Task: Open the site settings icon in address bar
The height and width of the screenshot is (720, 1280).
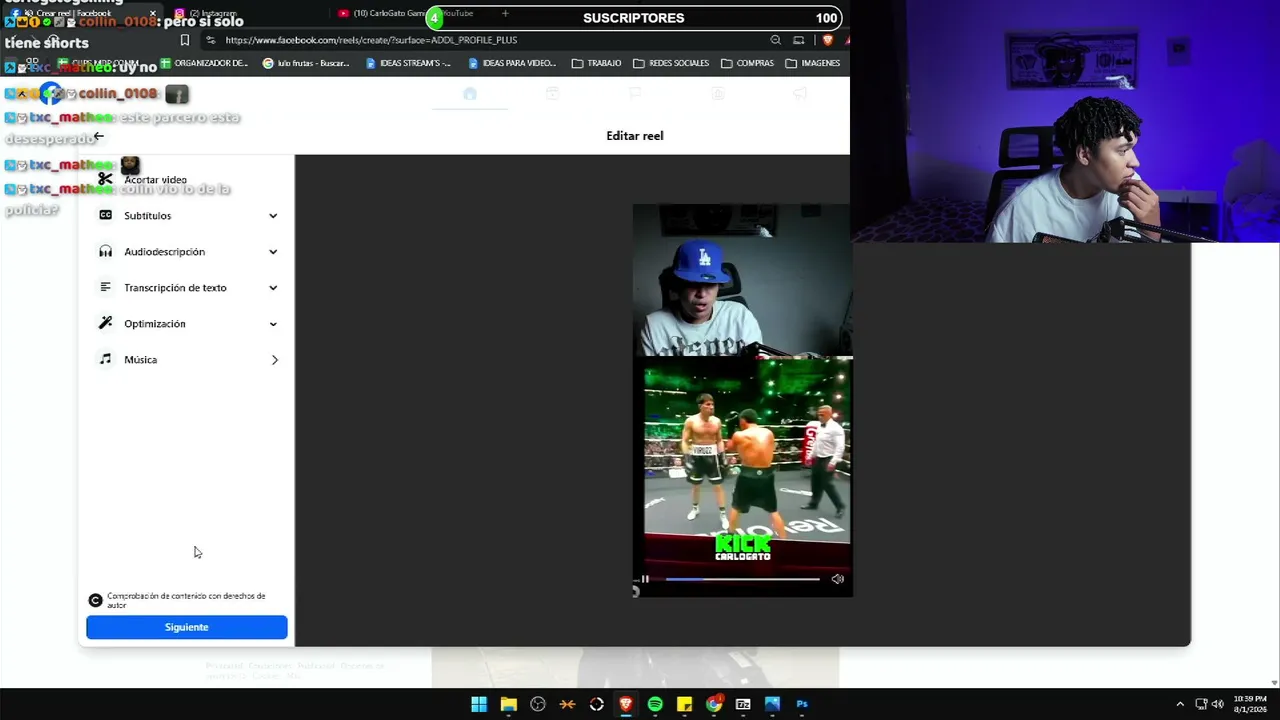Action: pos(210,40)
